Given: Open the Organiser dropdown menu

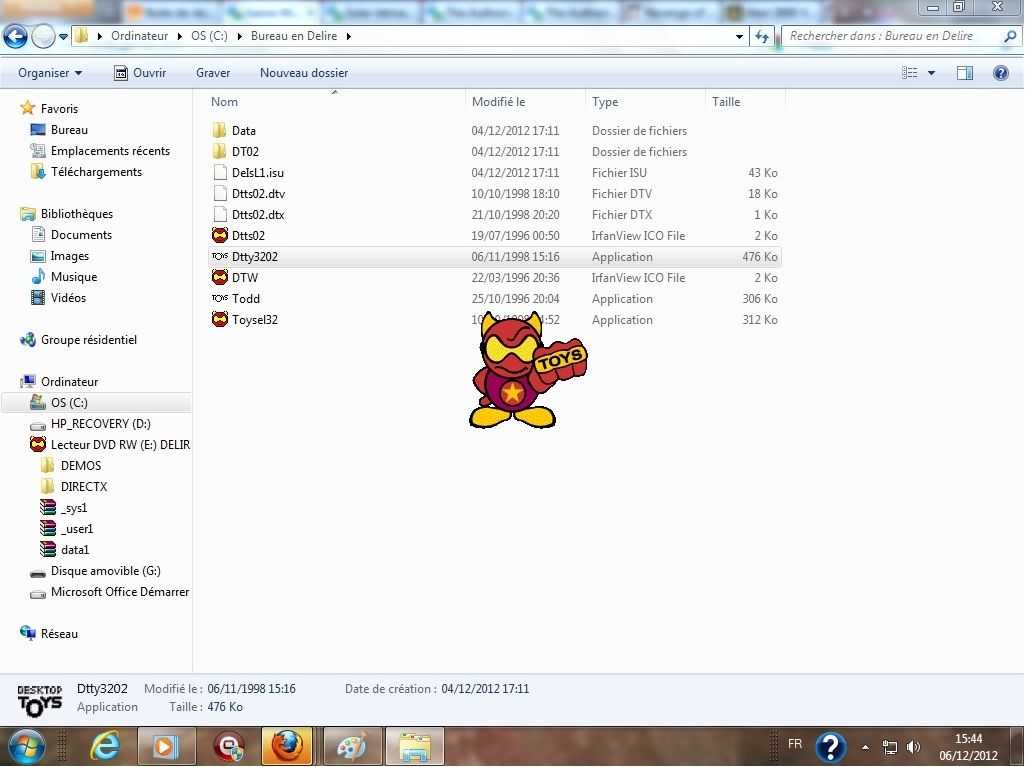Looking at the screenshot, I should [x=50, y=73].
